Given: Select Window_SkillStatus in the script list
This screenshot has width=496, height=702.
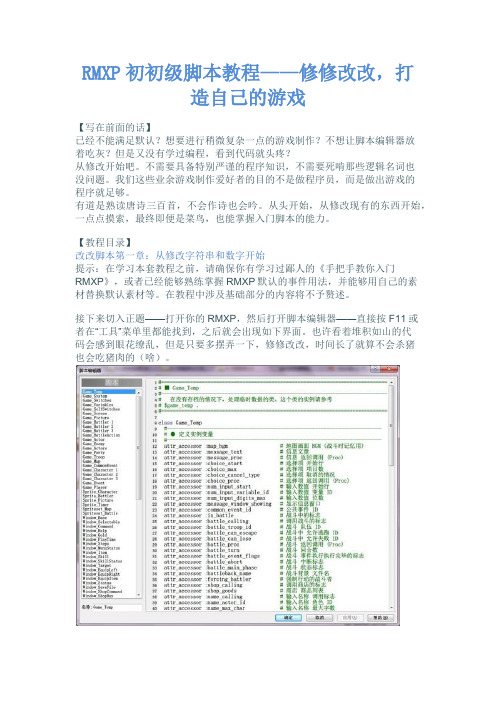Looking at the screenshot, I should (x=109, y=561).
